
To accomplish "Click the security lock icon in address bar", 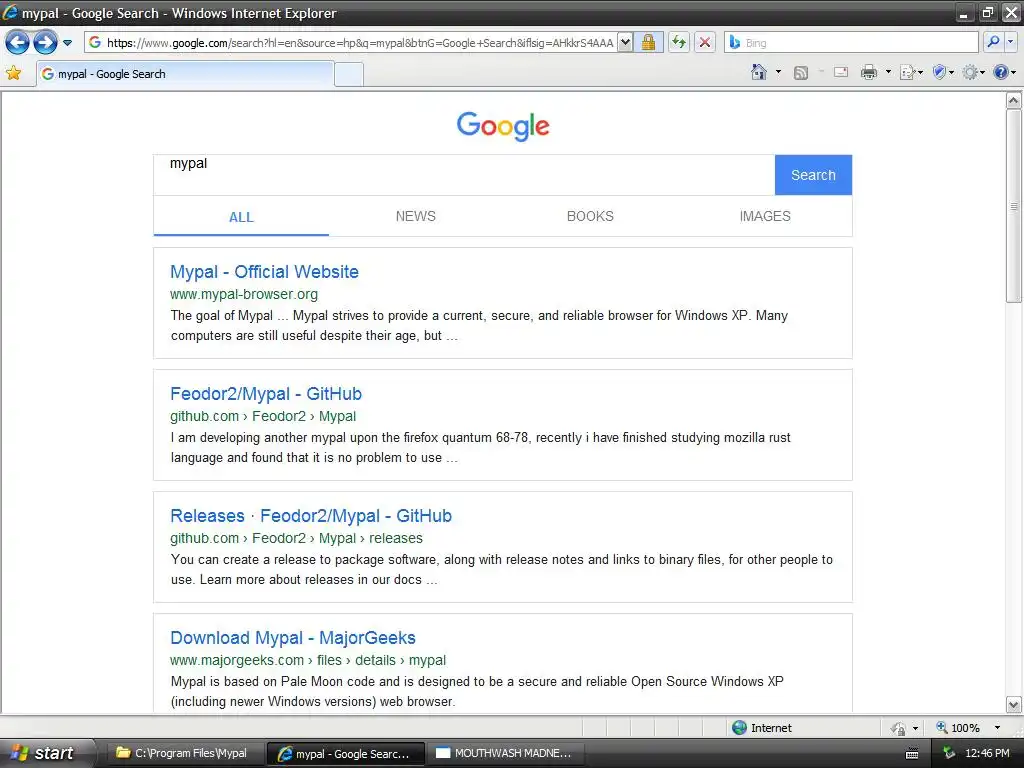I will coord(648,43).
